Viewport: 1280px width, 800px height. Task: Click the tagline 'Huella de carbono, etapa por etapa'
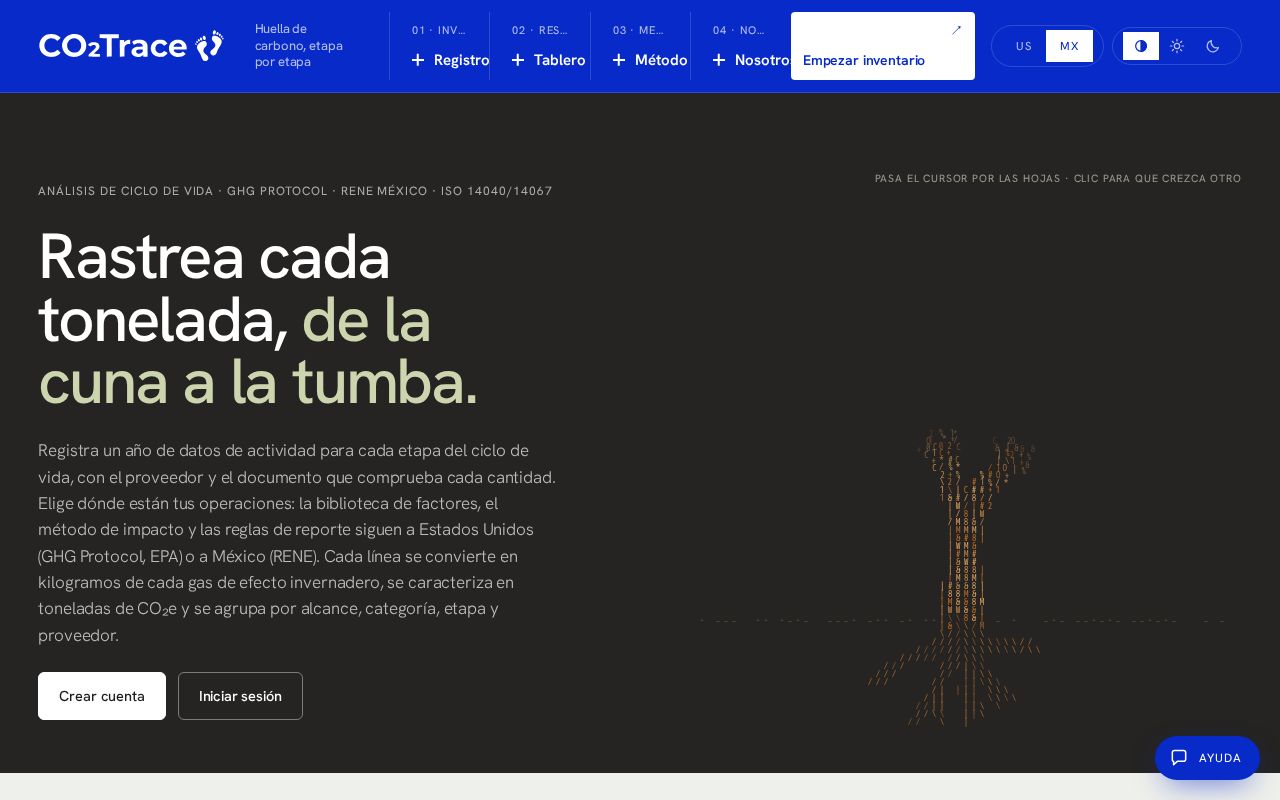coord(299,45)
